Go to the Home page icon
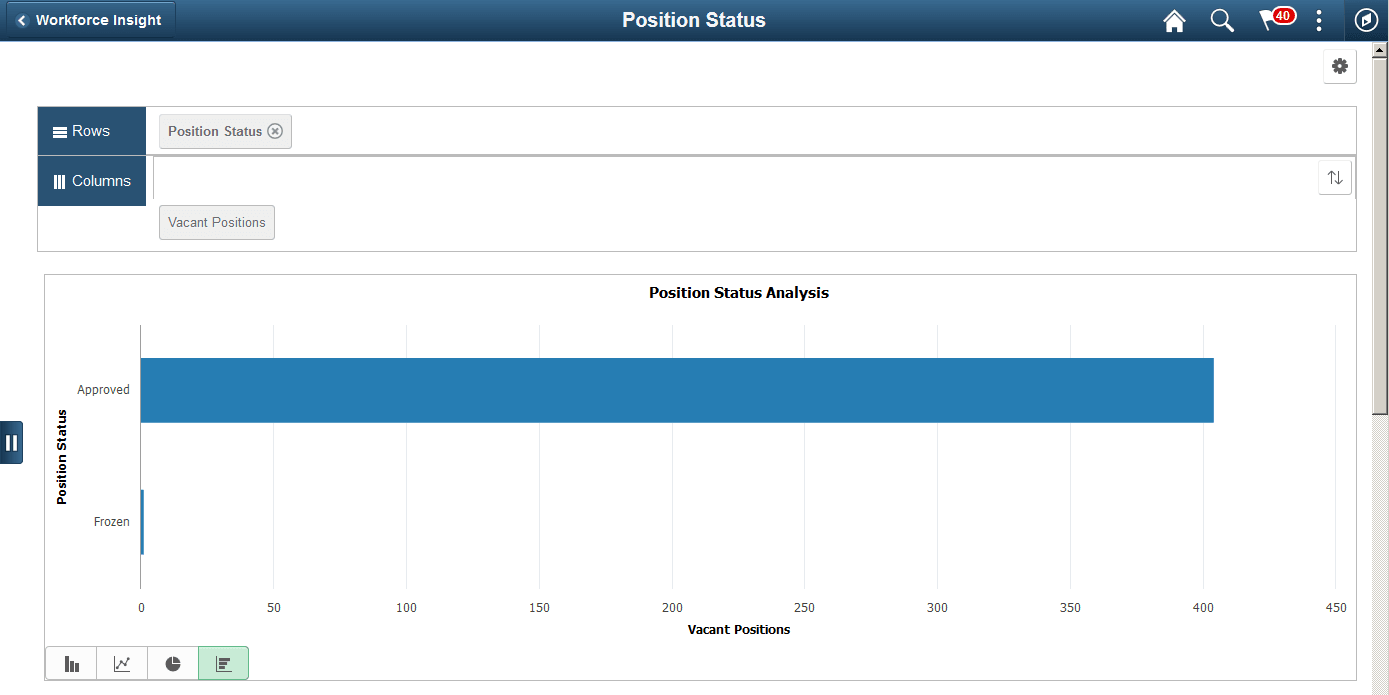The image size is (1389, 695). (1174, 20)
